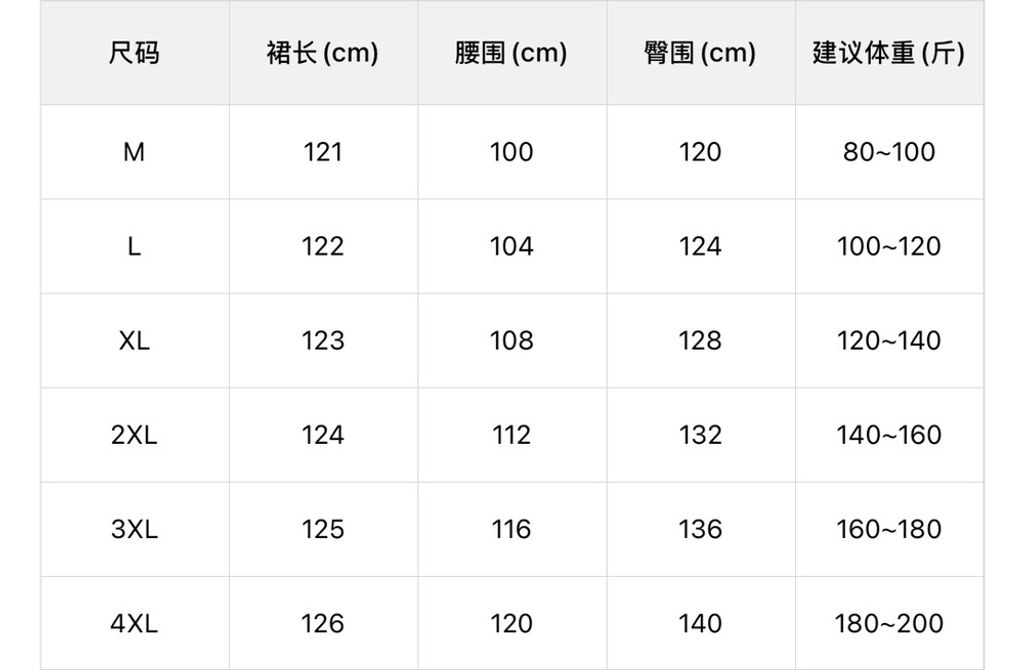1024x670 pixels.
Task: Click the waist value 116 for 3XL
Action: click(x=511, y=529)
